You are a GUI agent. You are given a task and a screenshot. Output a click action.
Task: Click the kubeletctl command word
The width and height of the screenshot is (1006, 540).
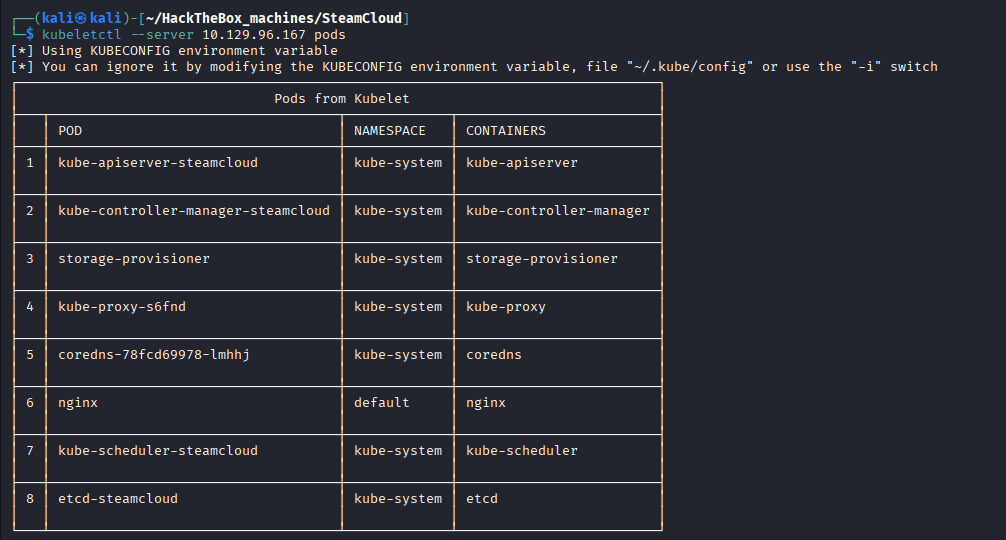pos(81,35)
